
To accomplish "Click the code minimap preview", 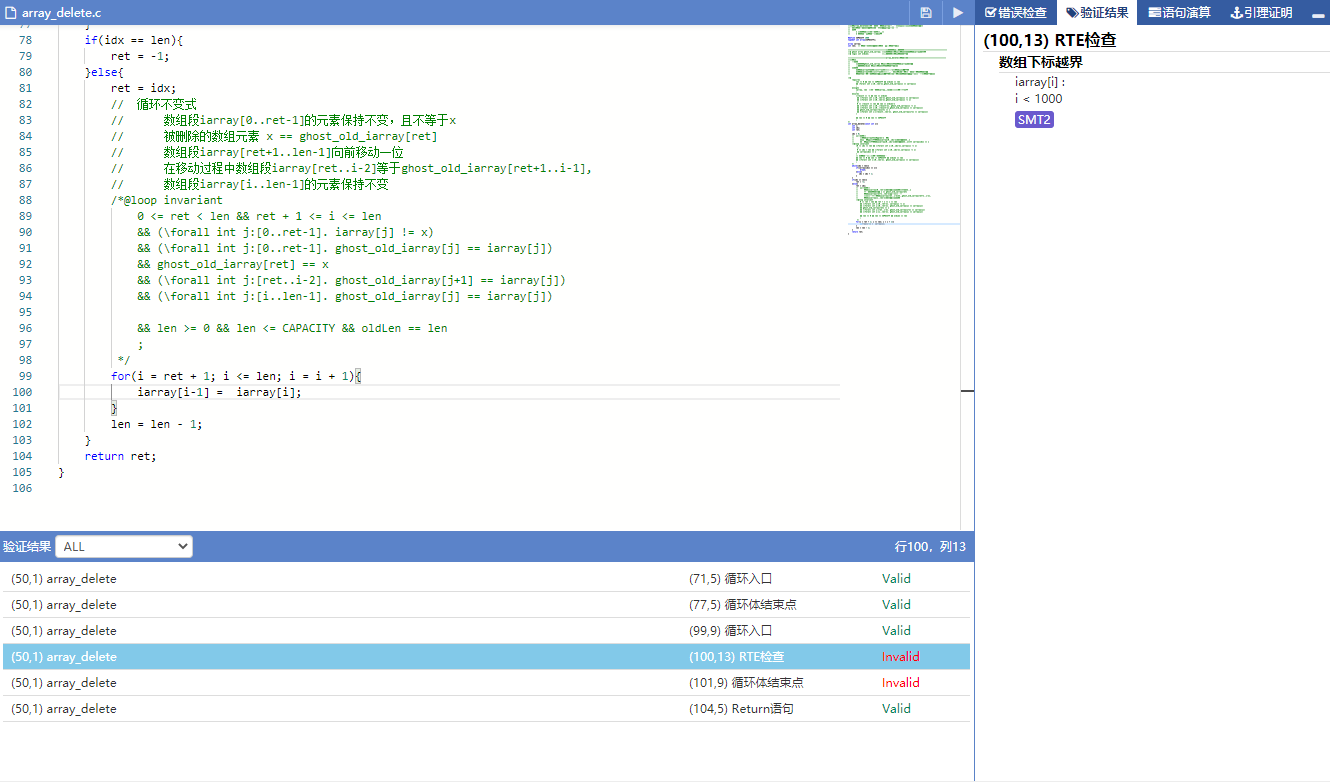I will pyautogui.click(x=898, y=130).
